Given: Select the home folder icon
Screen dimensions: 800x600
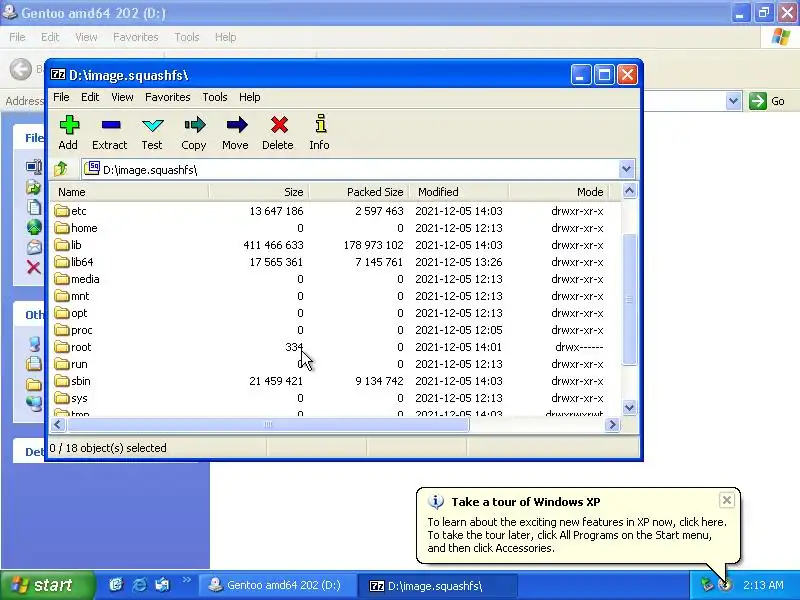Looking at the screenshot, I should tap(62, 228).
